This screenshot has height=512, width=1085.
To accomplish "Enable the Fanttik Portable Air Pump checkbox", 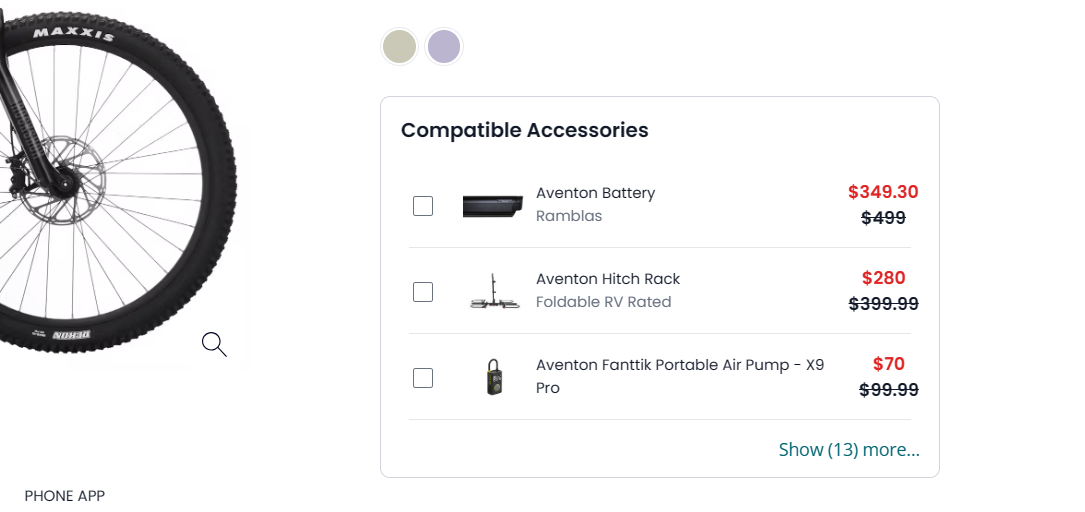I will click(x=423, y=378).
